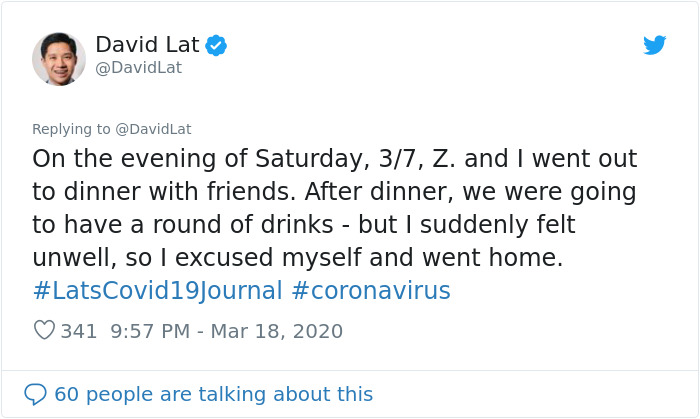This screenshot has width=700, height=419.
Task: Visit the @DavidLat handle under the name
Action: (138, 68)
